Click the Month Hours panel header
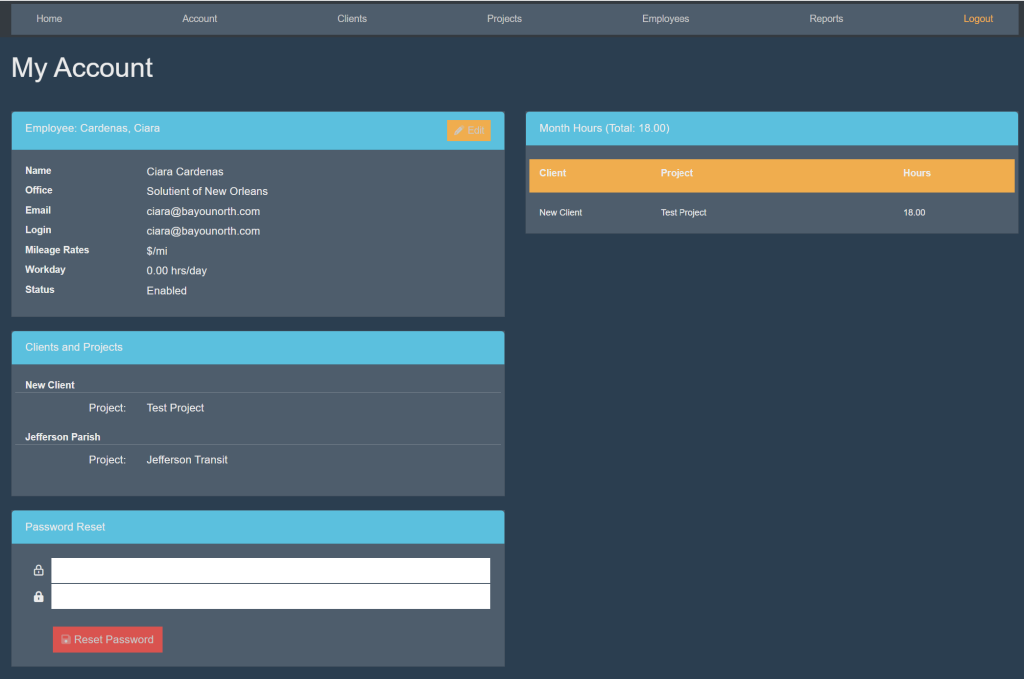 point(771,128)
